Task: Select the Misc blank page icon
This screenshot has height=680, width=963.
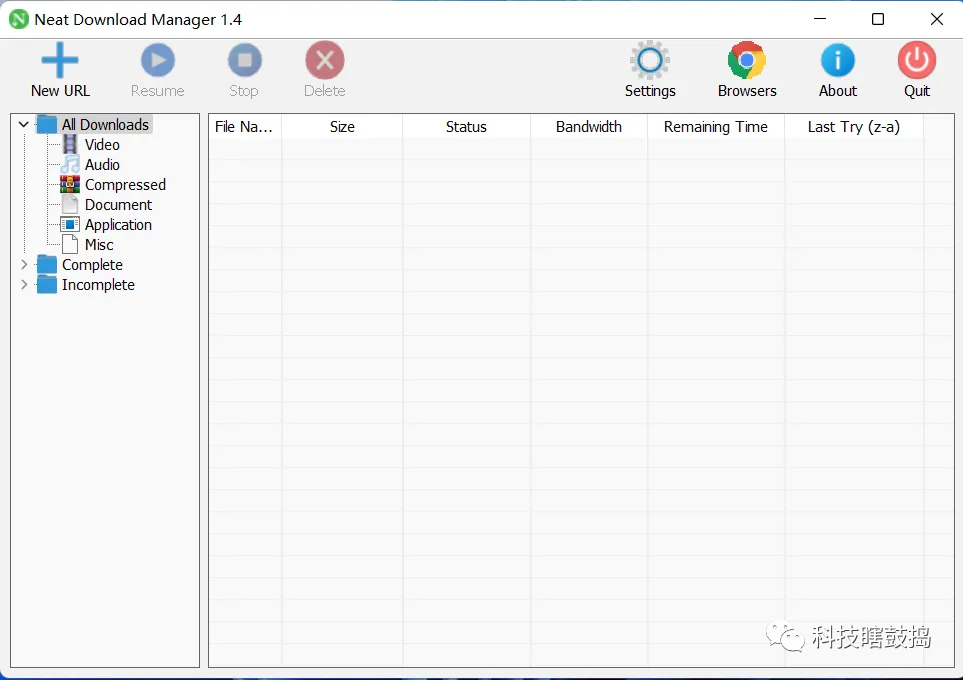Action: click(70, 244)
